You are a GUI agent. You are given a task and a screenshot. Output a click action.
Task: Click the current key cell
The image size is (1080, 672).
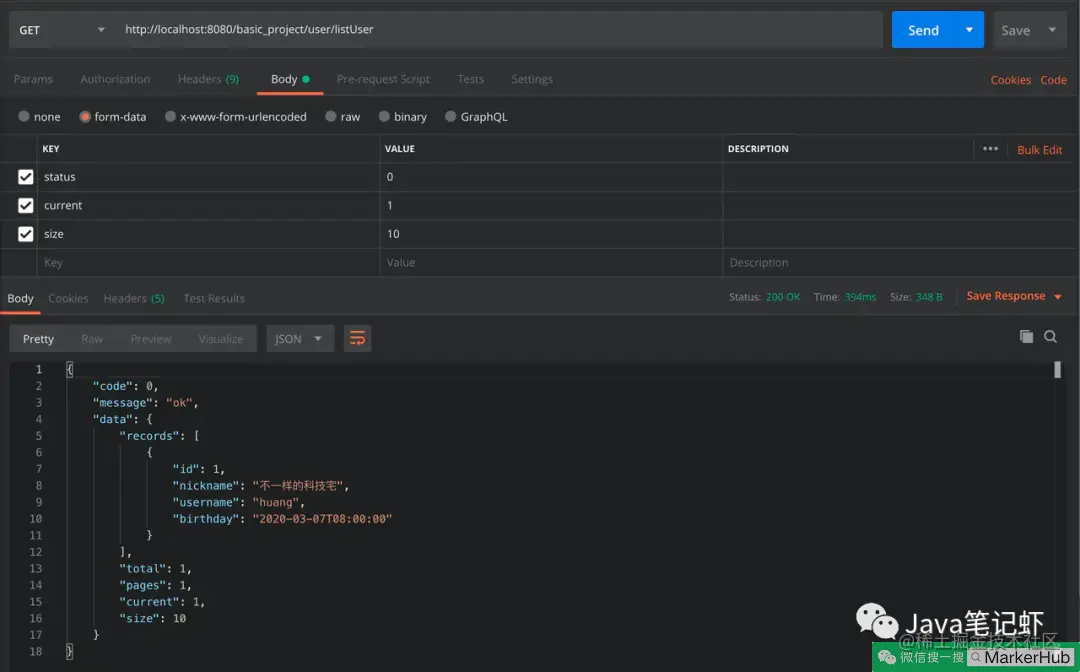click(x=208, y=205)
